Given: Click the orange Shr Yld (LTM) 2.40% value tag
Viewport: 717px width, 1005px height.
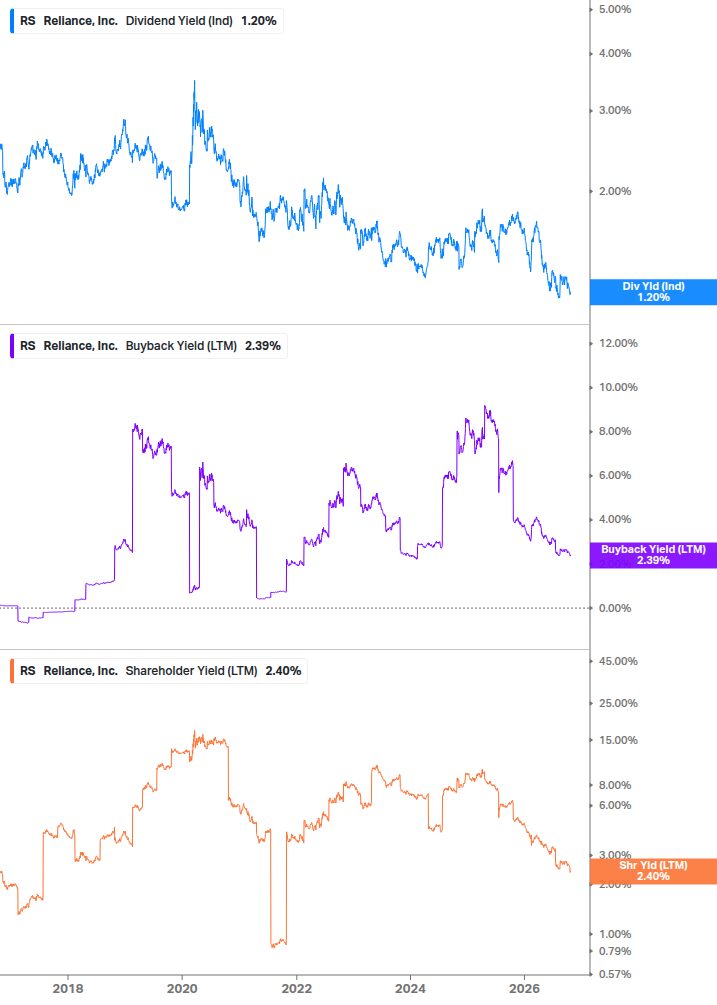Looking at the screenshot, I should point(653,871).
